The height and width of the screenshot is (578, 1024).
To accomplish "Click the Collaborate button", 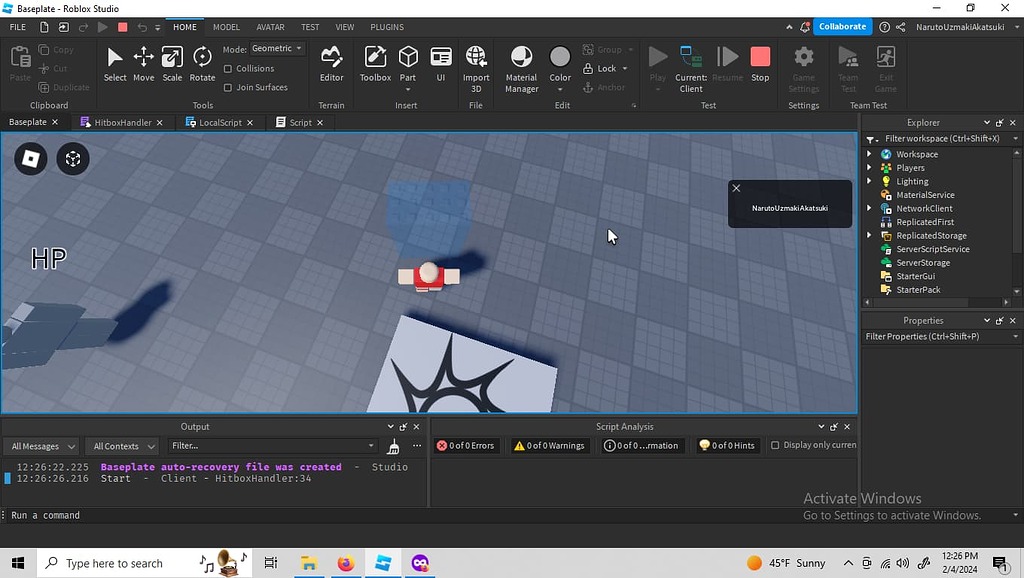I will (842, 26).
